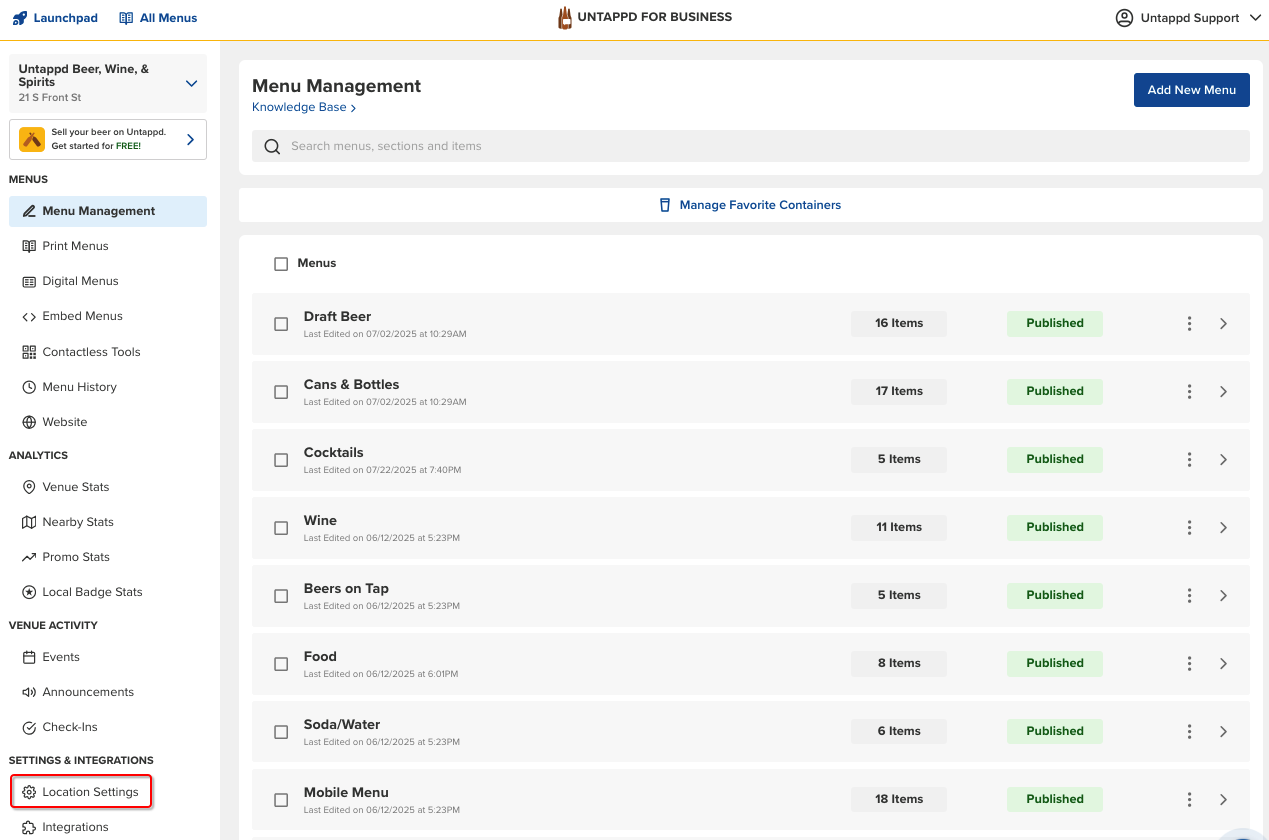This screenshot has width=1269, height=840.
Task: Go to Events in the sidebar
Action: click(61, 657)
